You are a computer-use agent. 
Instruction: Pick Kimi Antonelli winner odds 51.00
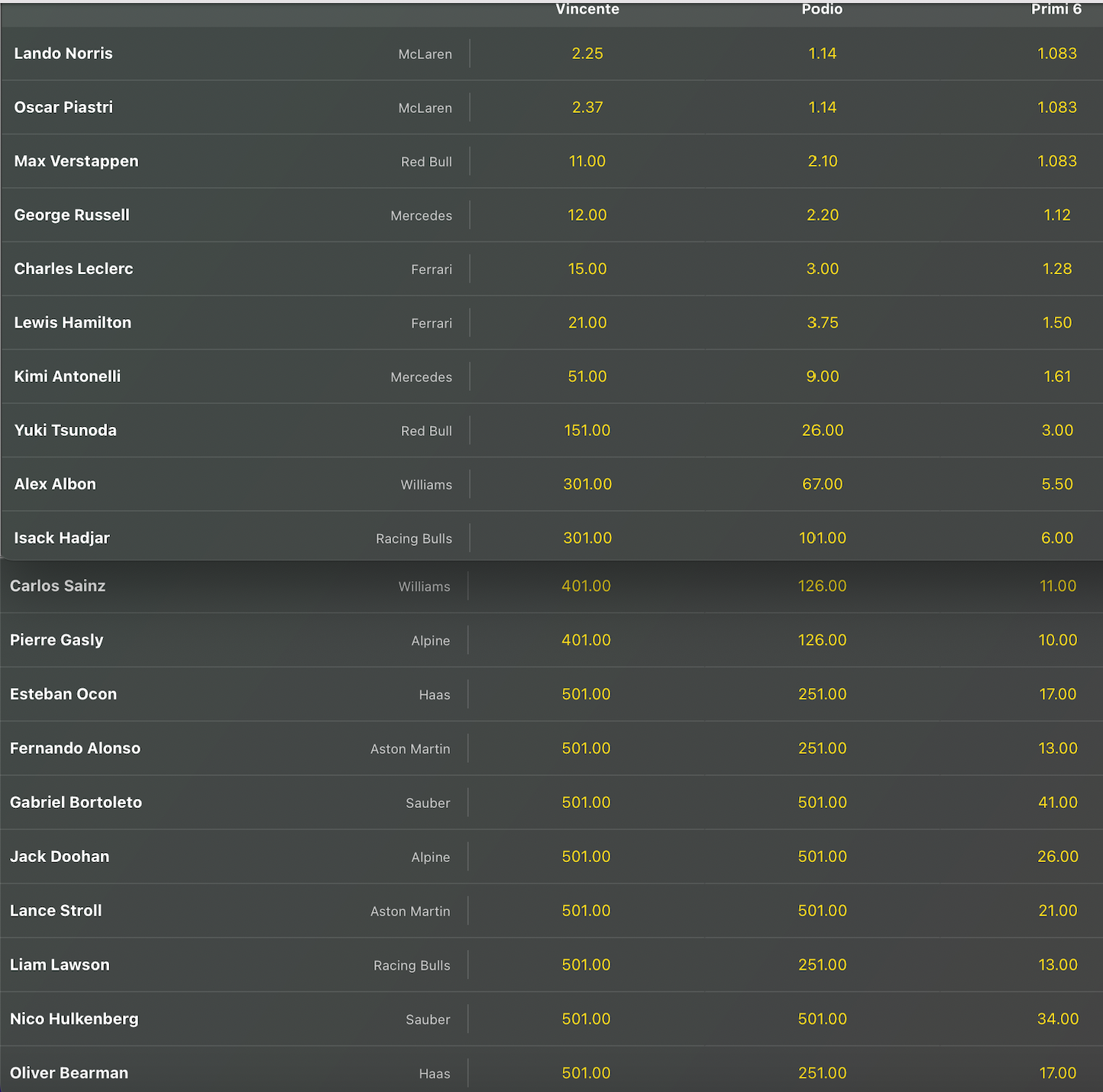click(x=587, y=376)
